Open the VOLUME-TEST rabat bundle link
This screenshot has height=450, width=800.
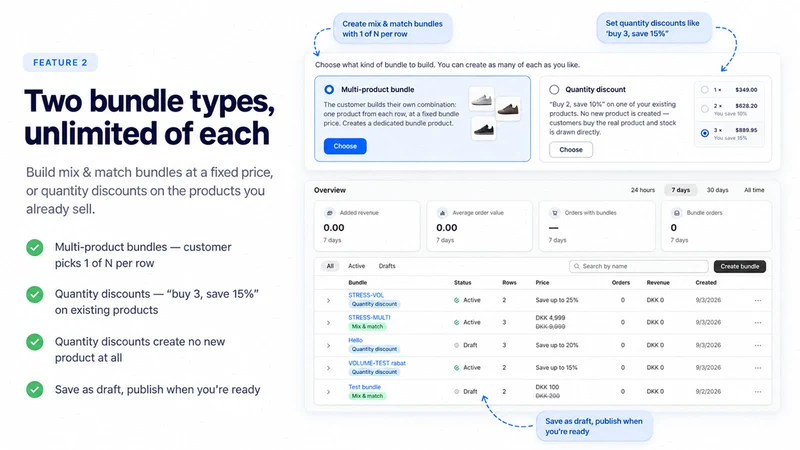[377, 363]
